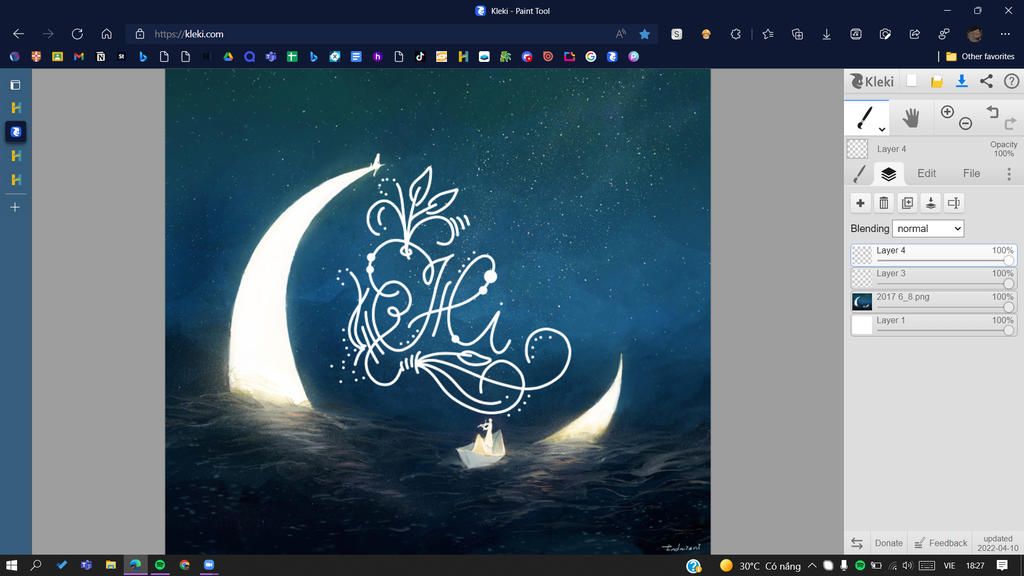The height and width of the screenshot is (576, 1024).
Task: Flip the interface side with the swap arrows
Action: tap(857, 543)
